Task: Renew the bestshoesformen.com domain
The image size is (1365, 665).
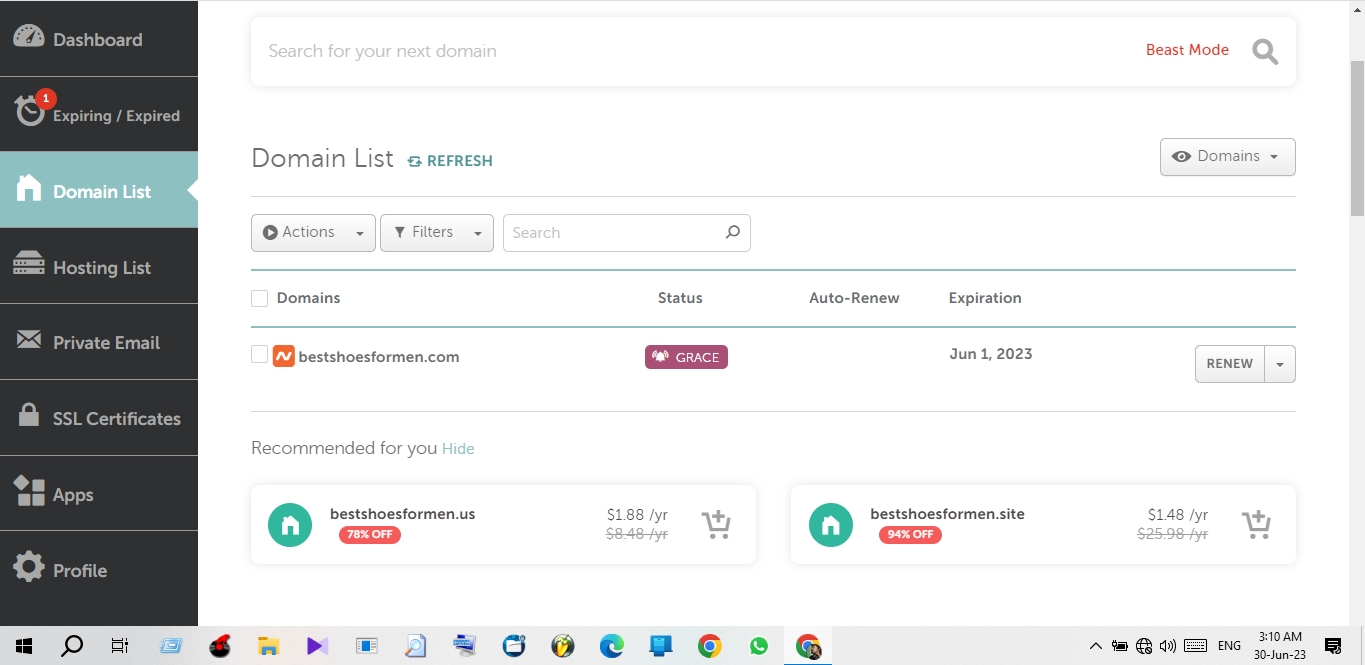Action: 1229,364
